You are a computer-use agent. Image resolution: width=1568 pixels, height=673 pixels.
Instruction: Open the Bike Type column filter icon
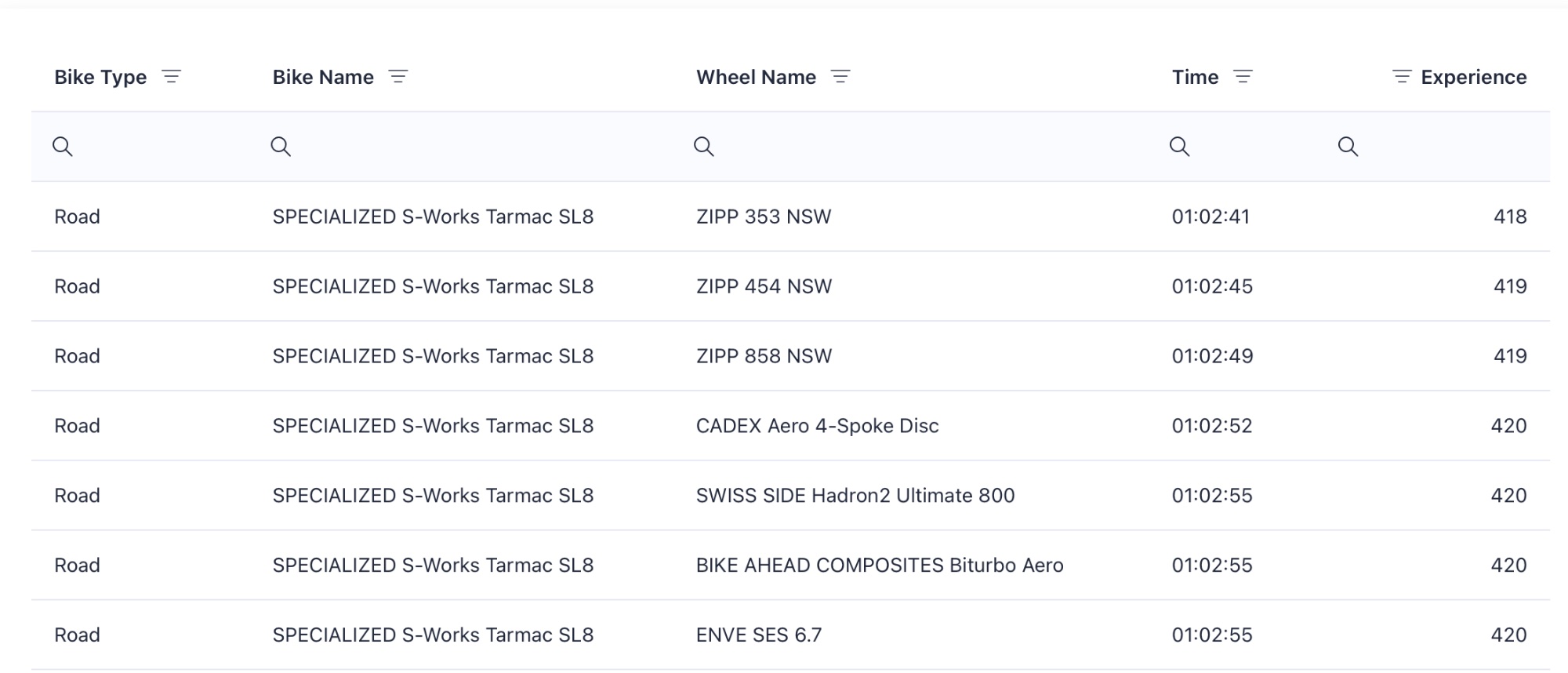click(171, 77)
